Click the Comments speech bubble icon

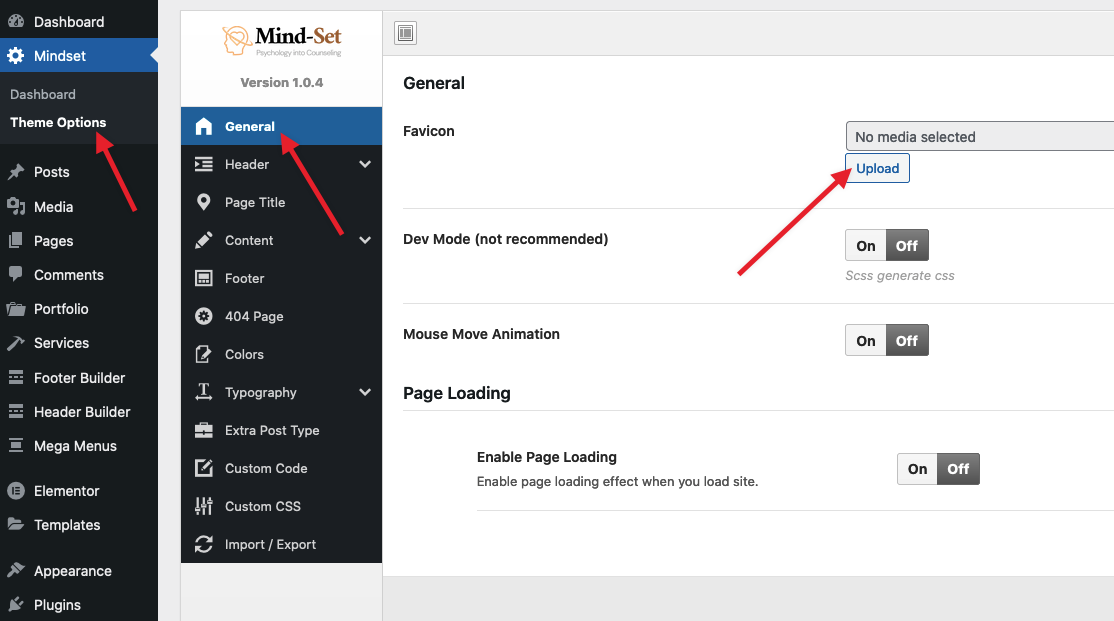pos(16,274)
